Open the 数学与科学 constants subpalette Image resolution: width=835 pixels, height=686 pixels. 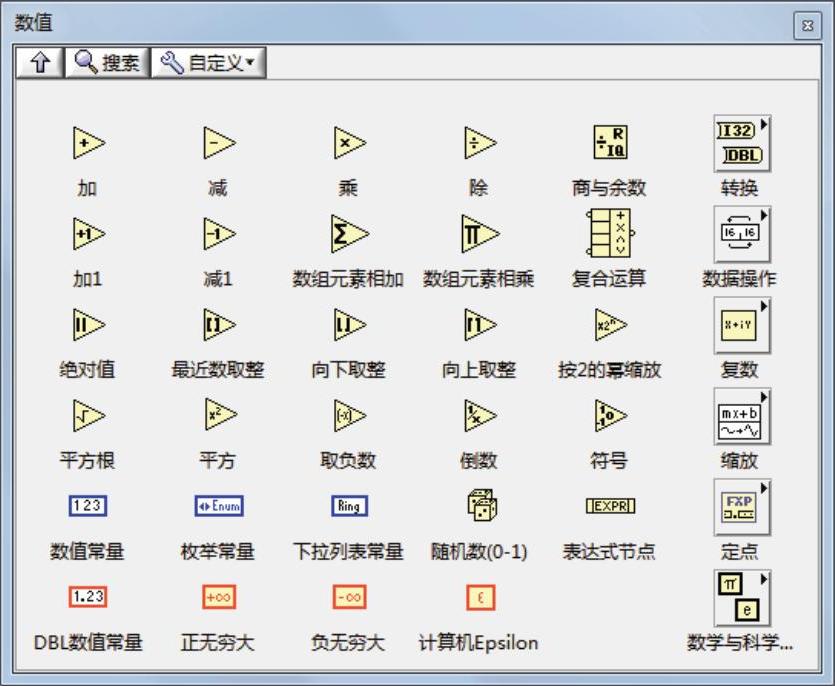[742, 598]
